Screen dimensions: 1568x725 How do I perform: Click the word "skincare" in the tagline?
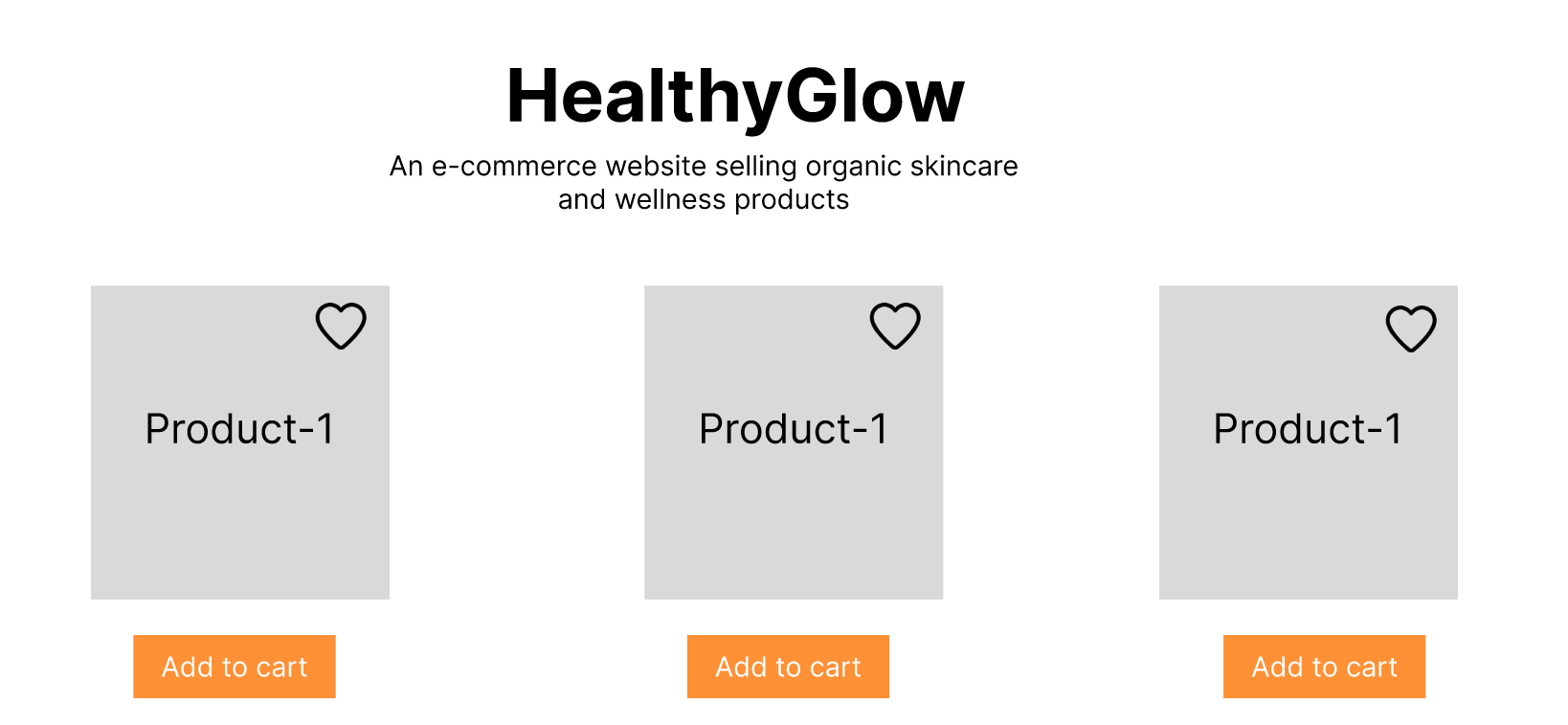coord(964,167)
